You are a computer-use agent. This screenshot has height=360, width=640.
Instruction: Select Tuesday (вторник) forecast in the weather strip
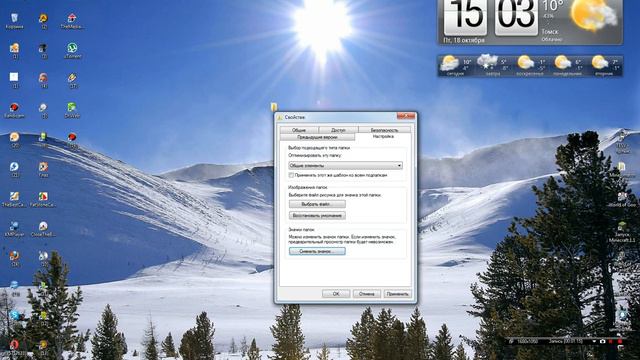(603, 65)
